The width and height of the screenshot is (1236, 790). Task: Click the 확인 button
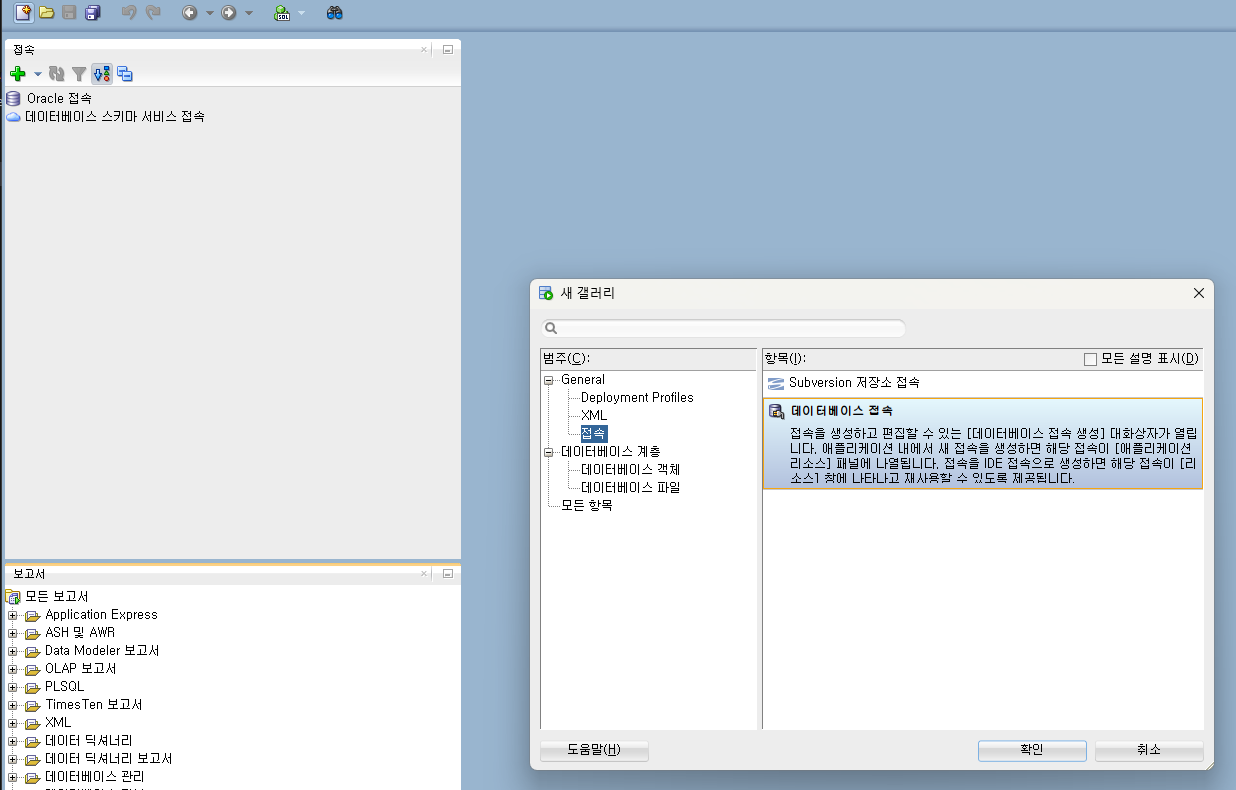point(1032,750)
